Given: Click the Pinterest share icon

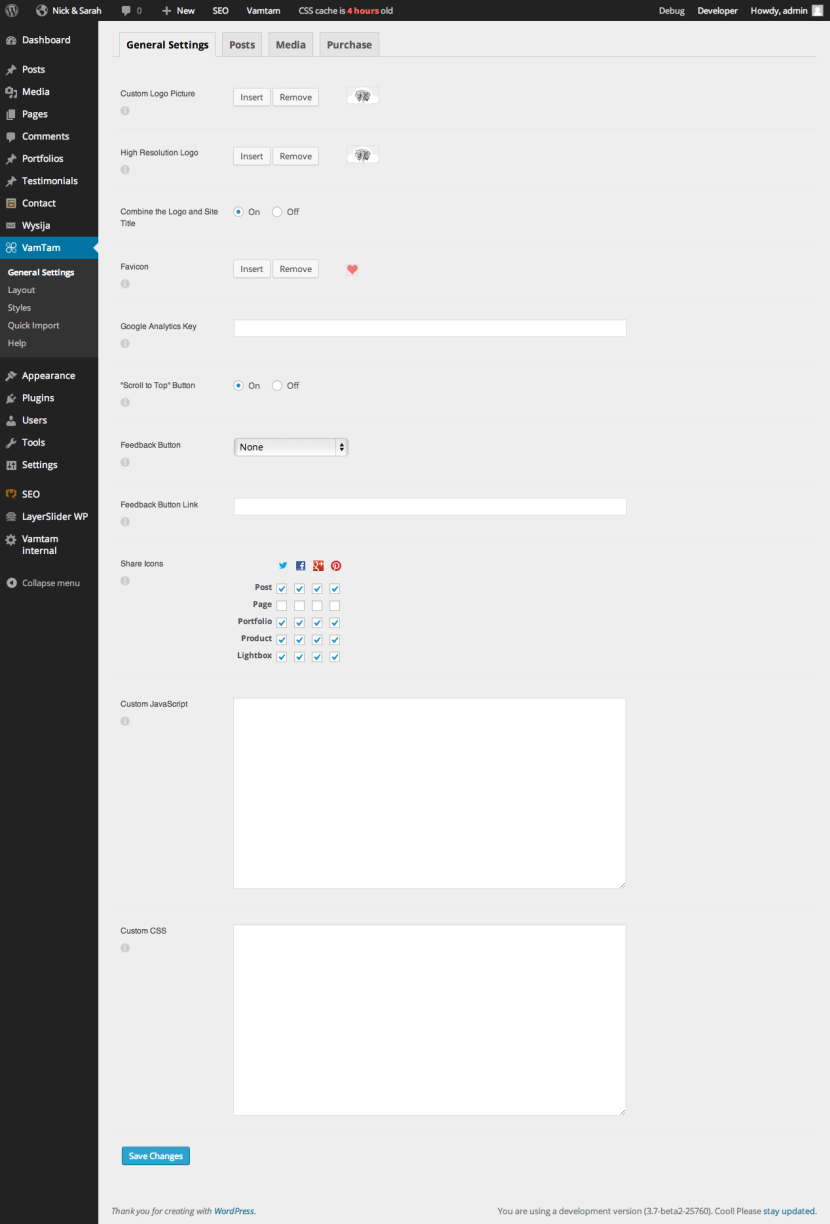Looking at the screenshot, I should tap(336, 566).
